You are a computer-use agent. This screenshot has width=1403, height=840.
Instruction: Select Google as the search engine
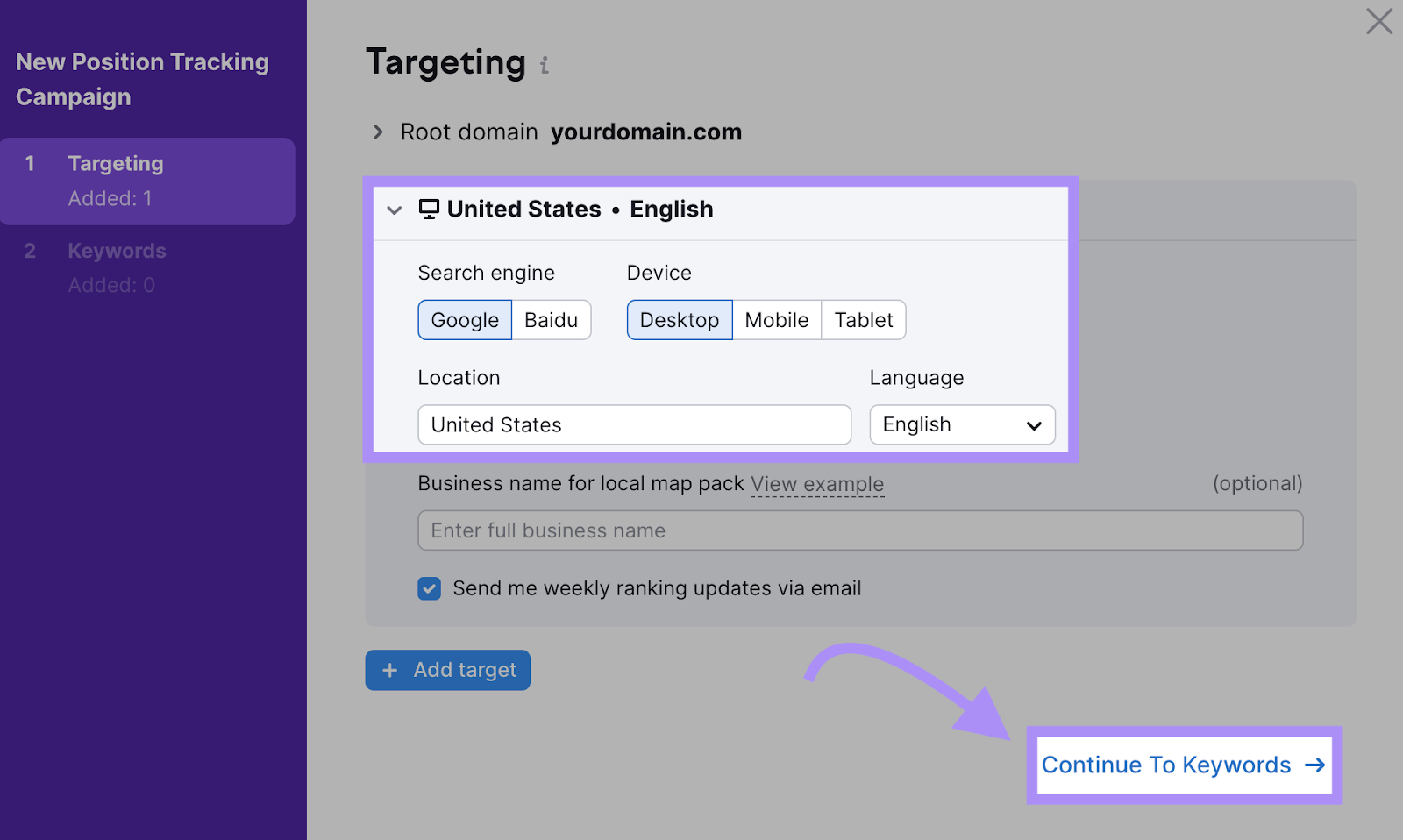coord(464,320)
